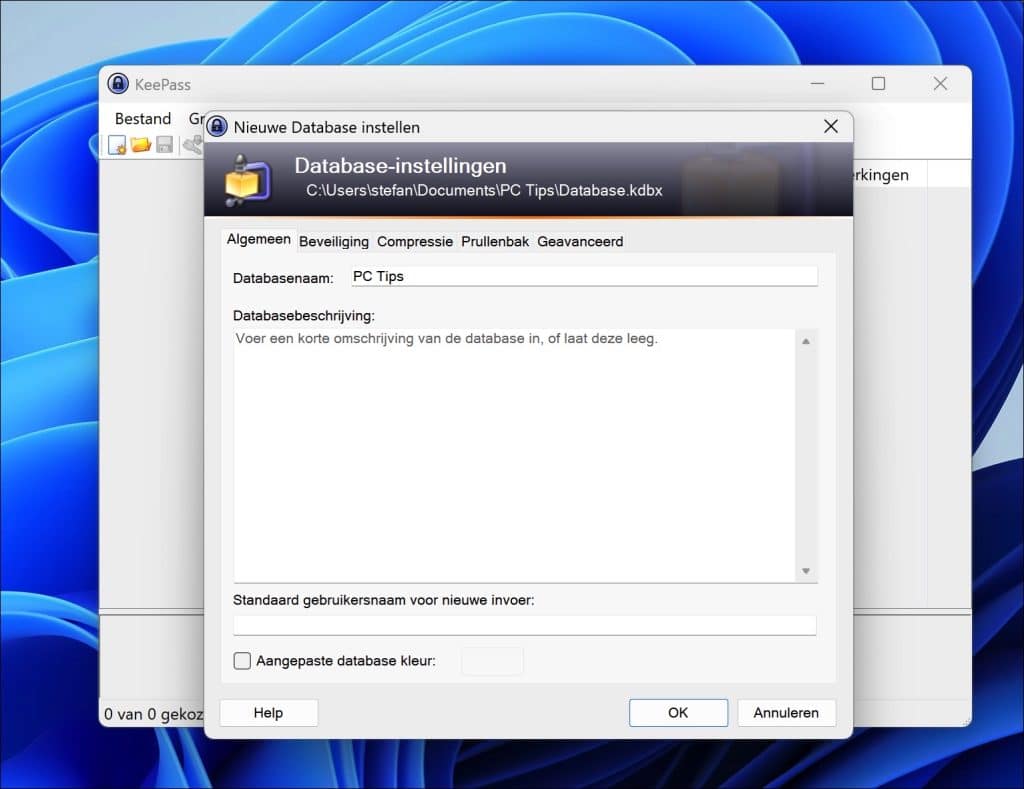Open the Compressie tab
Image resolution: width=1024 pixels, height=789 pixels.
coord(415,241)
